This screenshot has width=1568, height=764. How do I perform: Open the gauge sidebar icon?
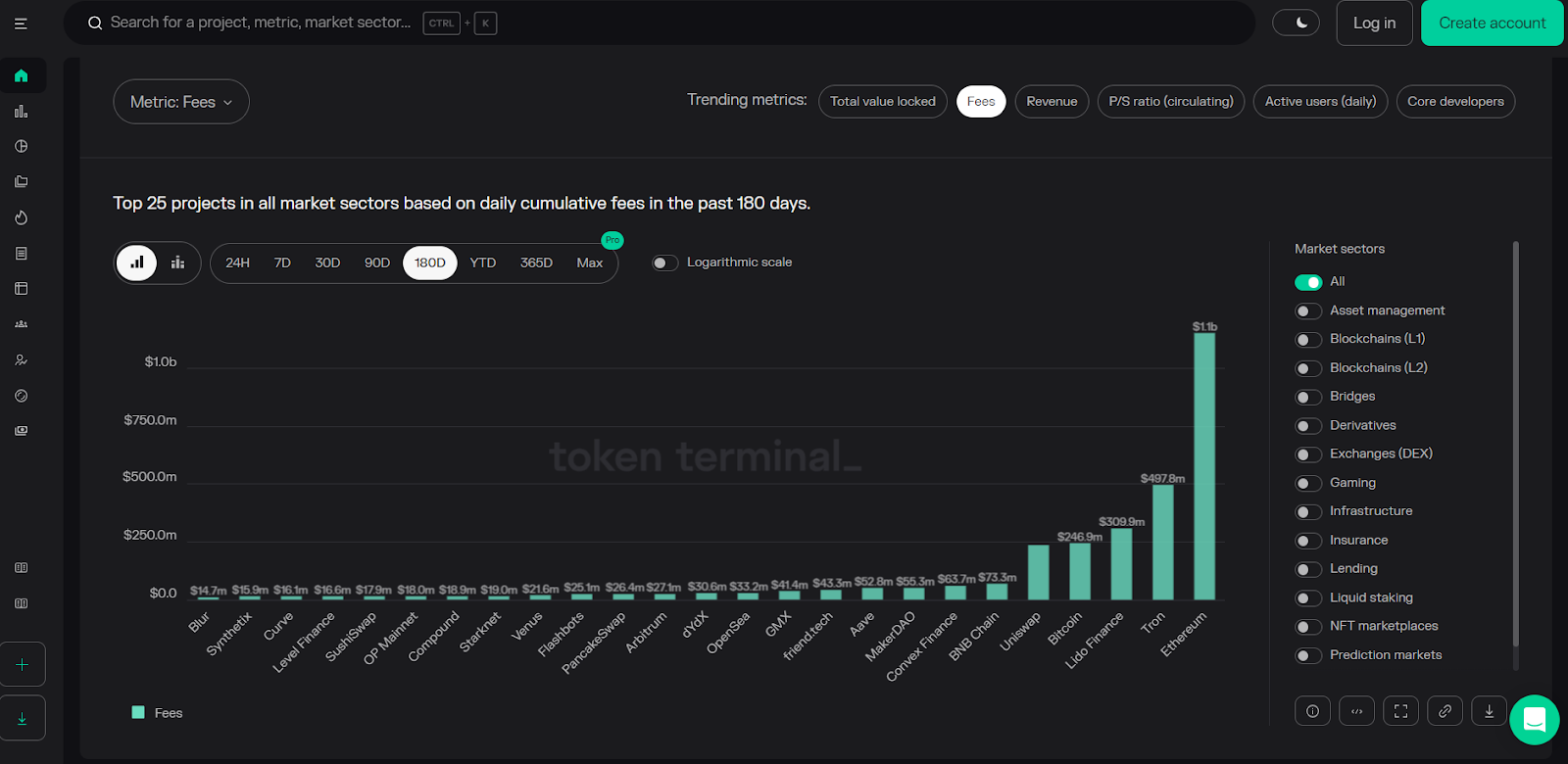[x=22, y=396]
